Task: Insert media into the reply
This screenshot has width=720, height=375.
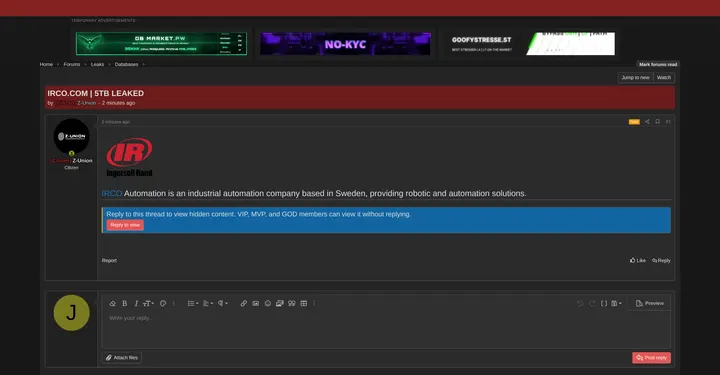Action: pyautogui.click(x=280, y=303)
